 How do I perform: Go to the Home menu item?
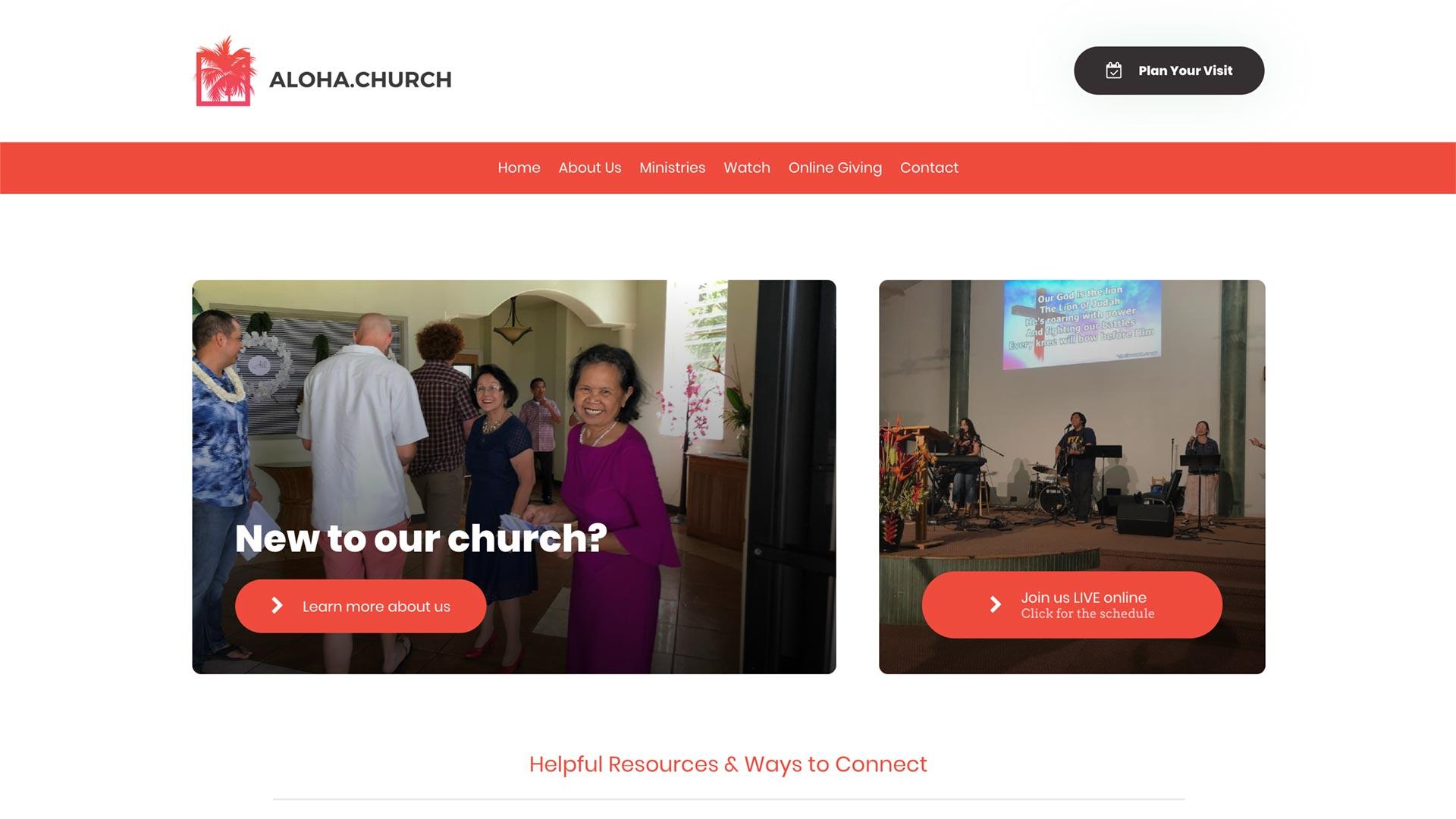tap(519, 168)
